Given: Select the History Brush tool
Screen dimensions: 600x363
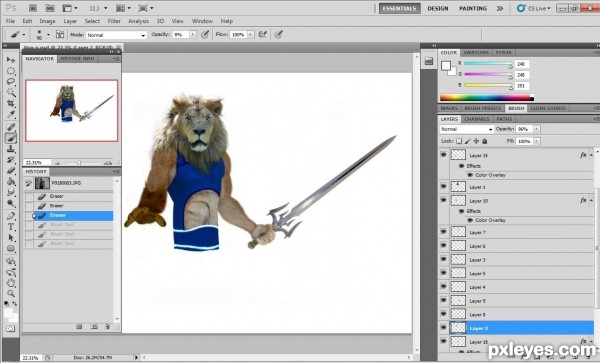Looking at the screenshot, I should tap(11, 160).
